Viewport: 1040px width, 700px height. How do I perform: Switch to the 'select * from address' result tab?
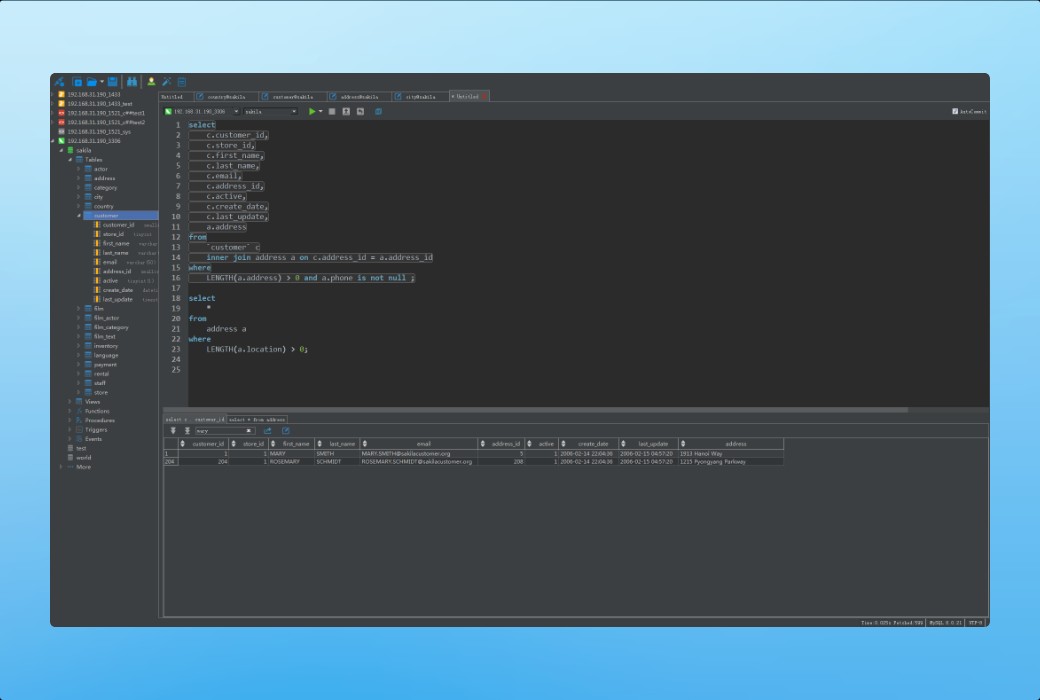(x=257, y=420)
